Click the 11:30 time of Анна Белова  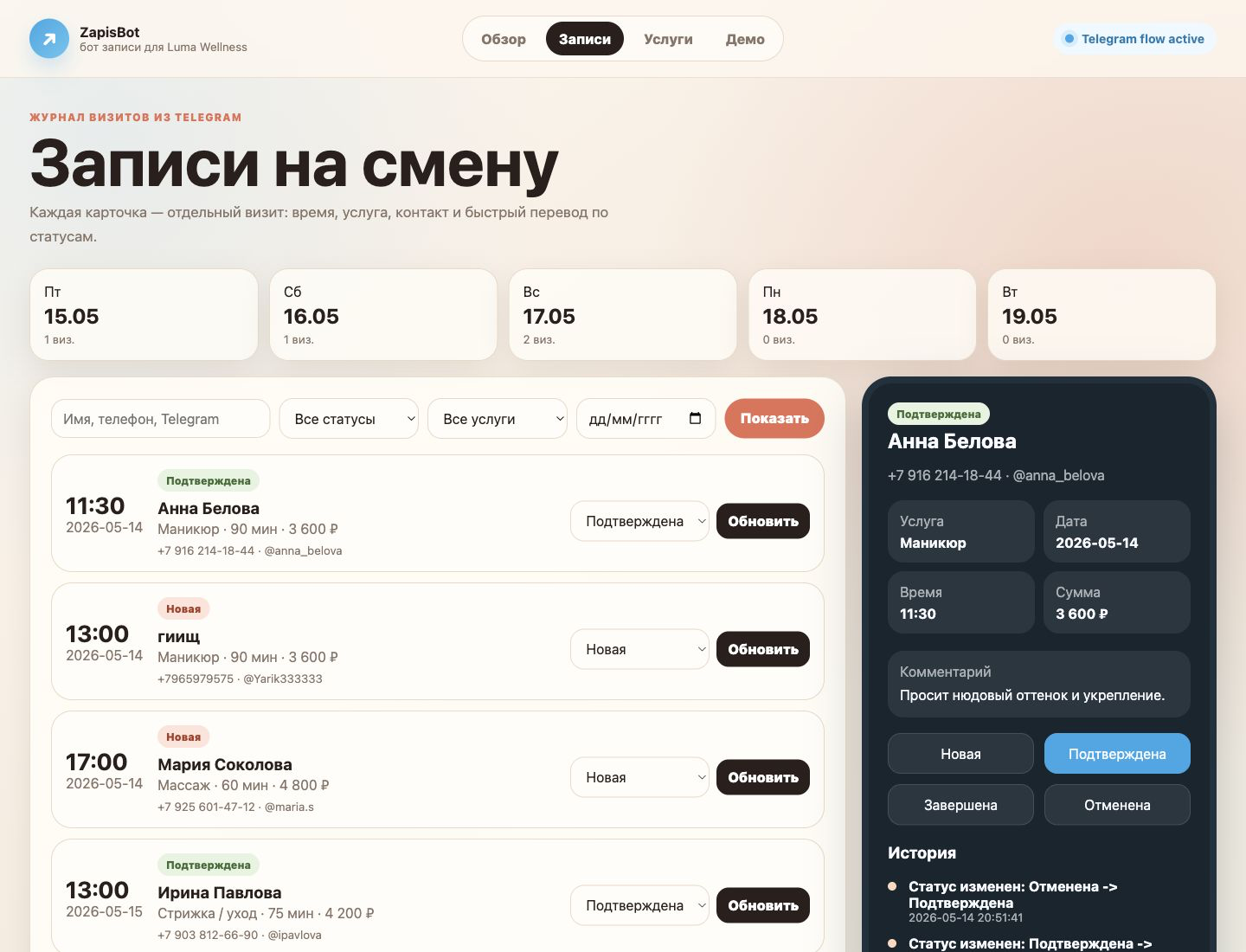95,506
